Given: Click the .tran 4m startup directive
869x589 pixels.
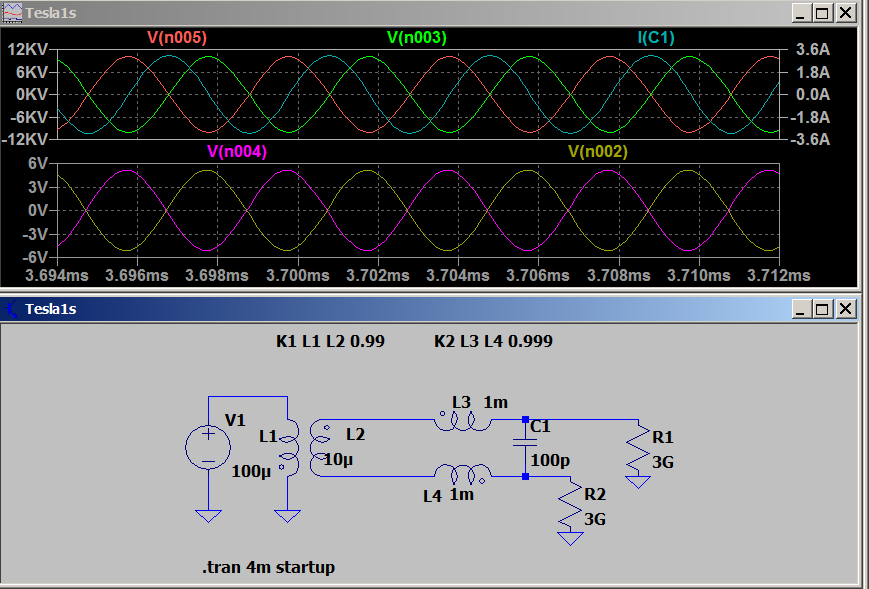Looking at the screenshot, I should 268,567.
